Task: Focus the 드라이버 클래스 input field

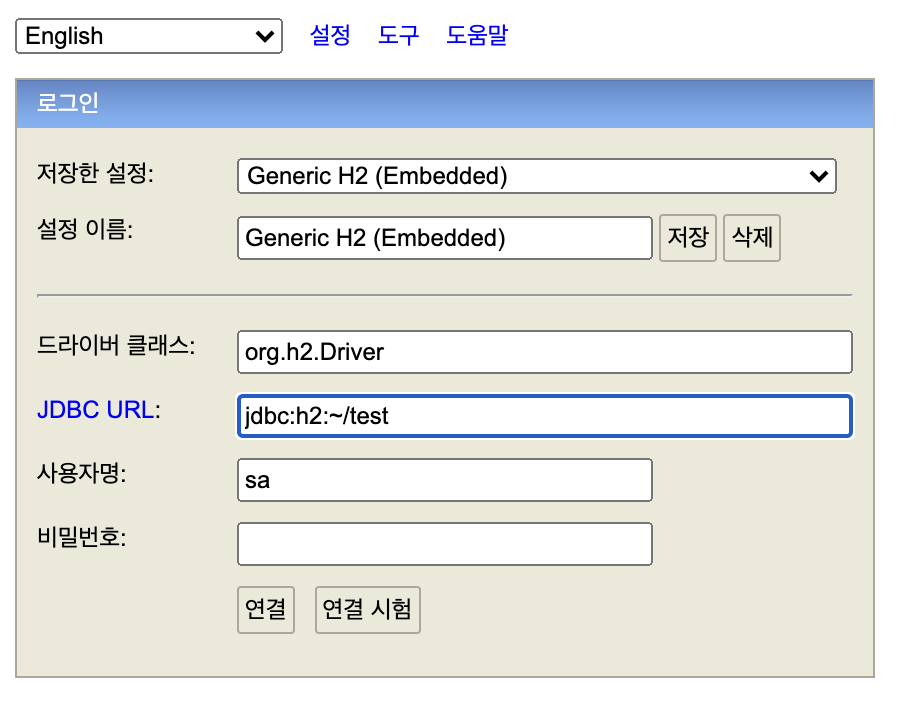Action: click(x=544, y=352)
